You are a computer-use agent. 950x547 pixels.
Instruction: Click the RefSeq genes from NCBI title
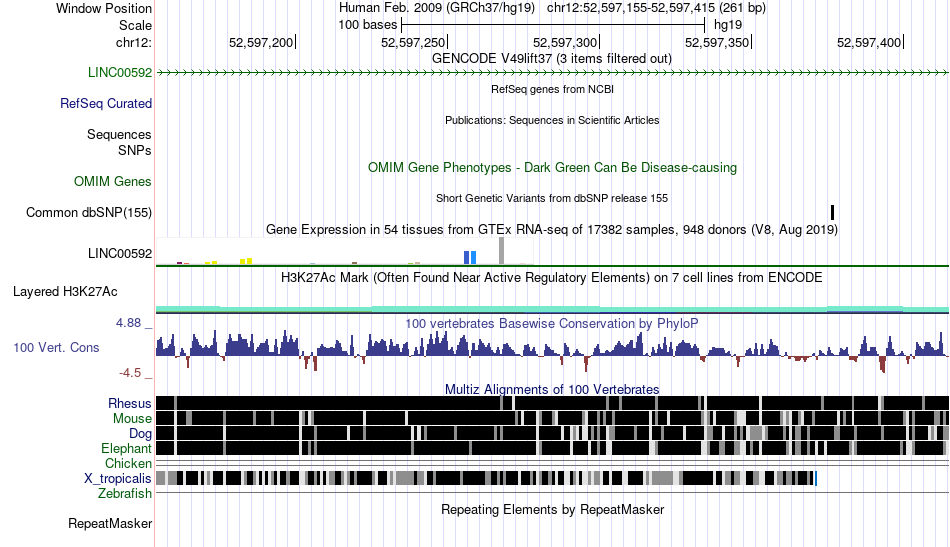[552, 89]
